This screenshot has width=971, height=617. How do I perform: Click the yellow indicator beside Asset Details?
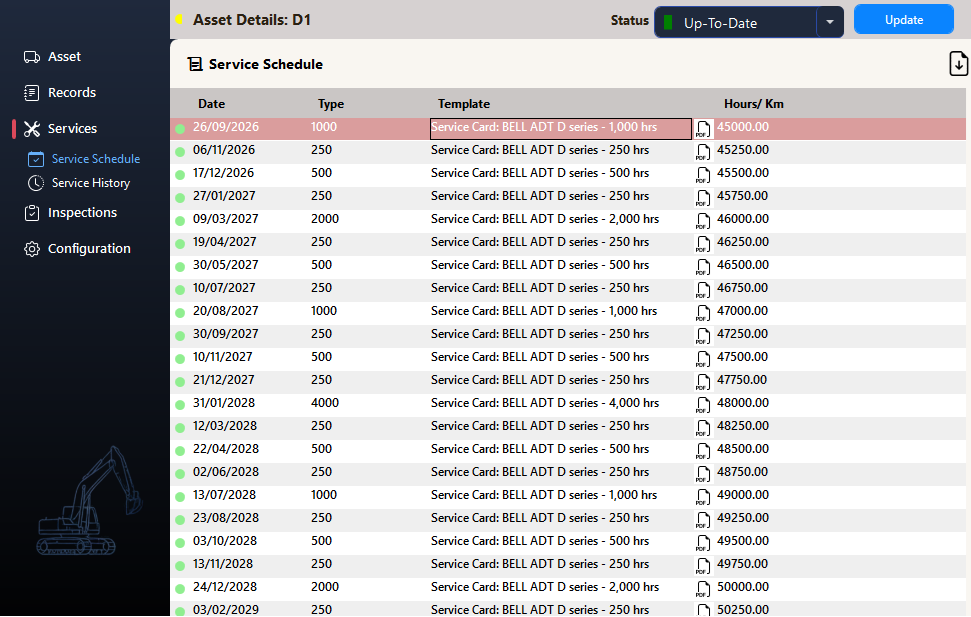pyautogui.click(x=179, y=19)
